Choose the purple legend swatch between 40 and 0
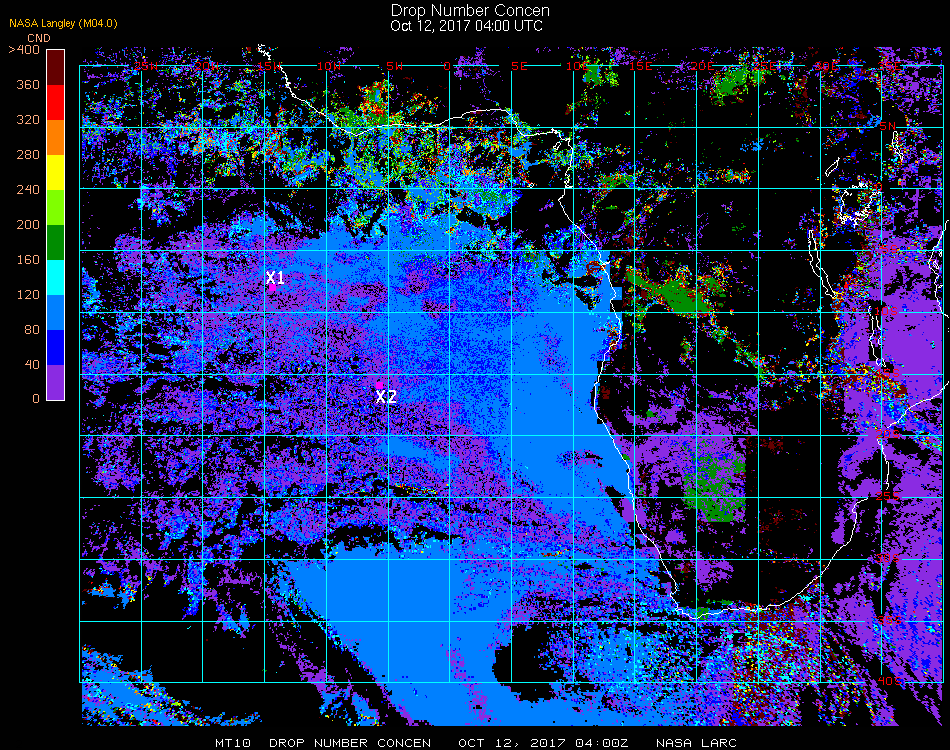The height and width of the screenshot is (750, 950). (56, 382)
